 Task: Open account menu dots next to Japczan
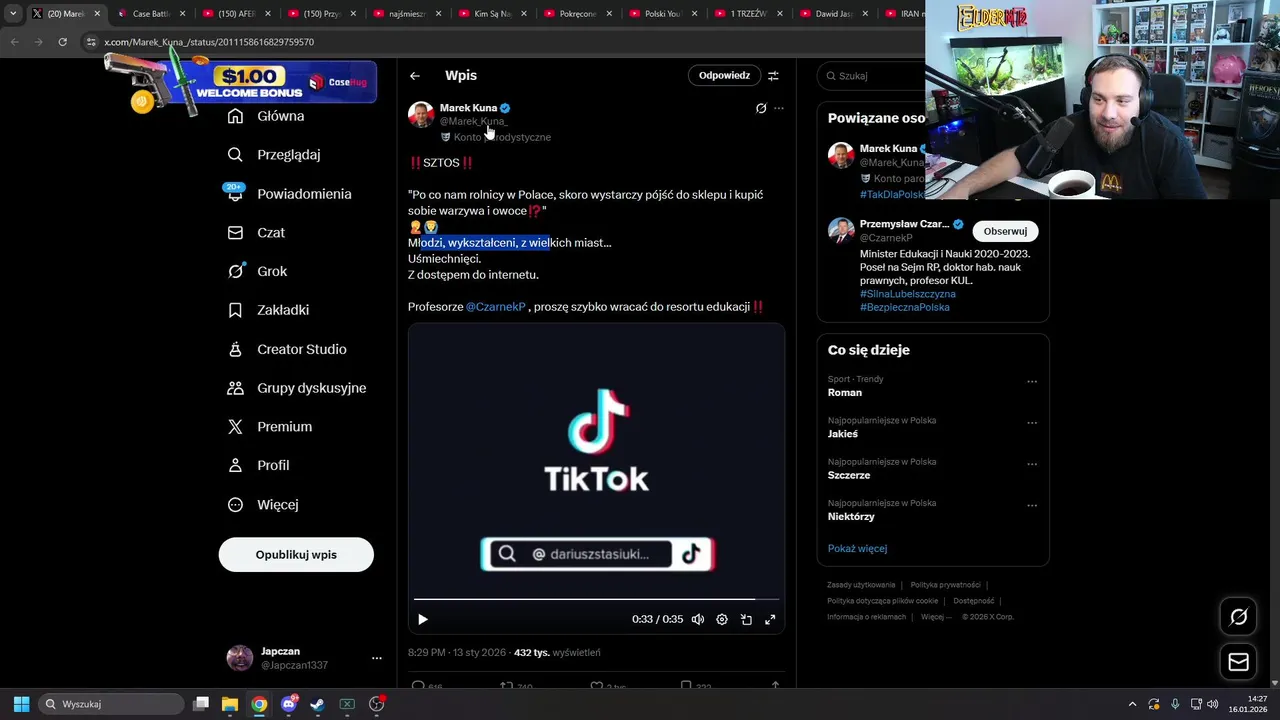[x=377, y=658]
